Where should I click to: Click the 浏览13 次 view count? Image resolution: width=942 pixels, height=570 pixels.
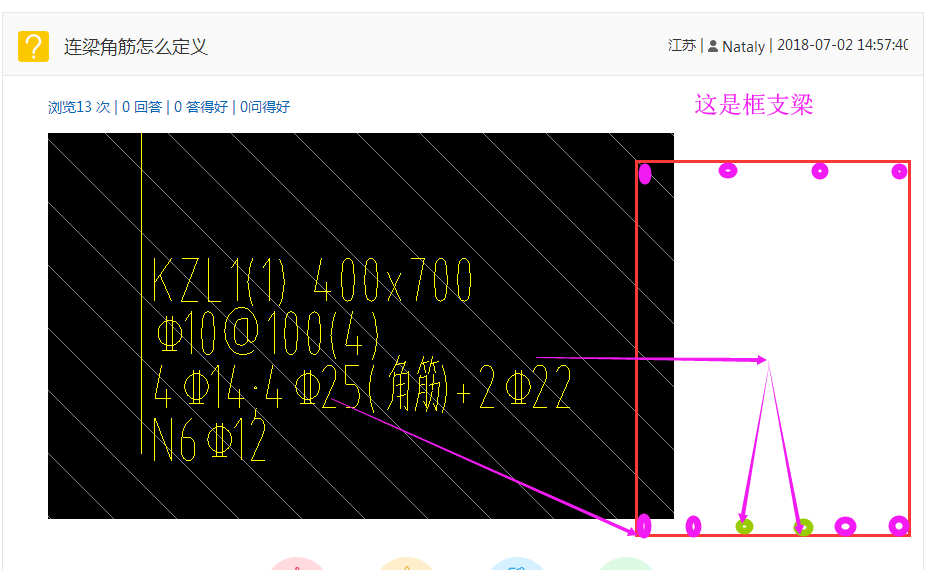[x=79, y=107]
